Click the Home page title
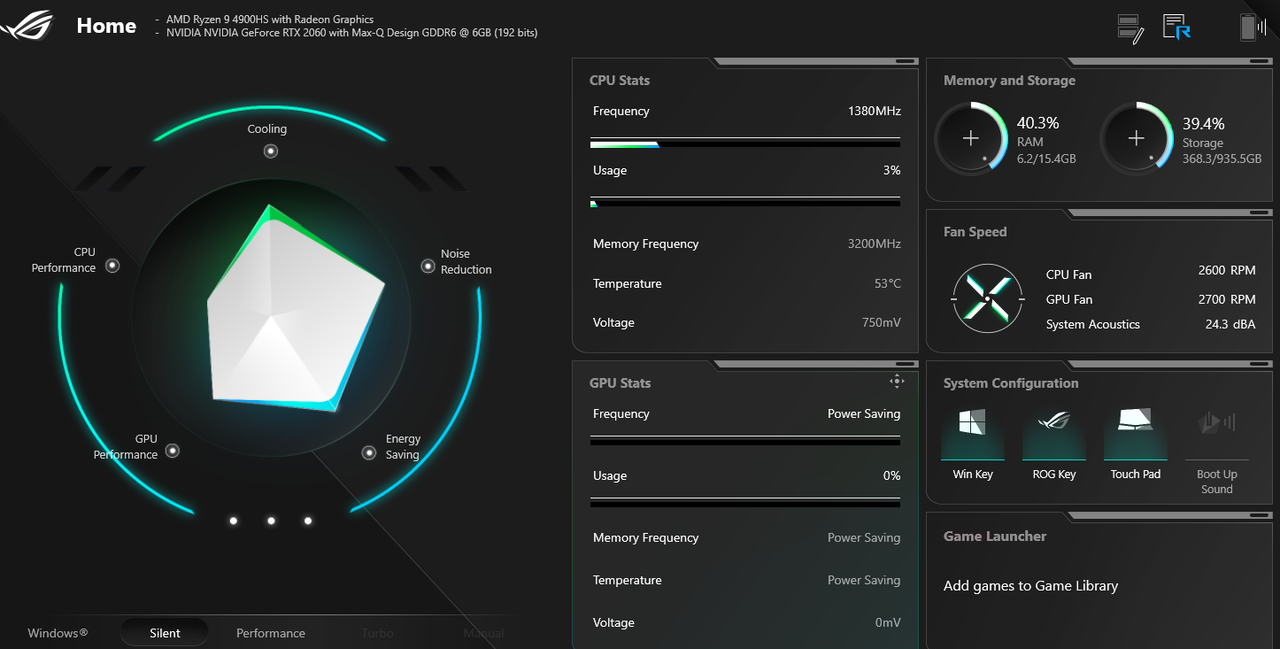Viewport: 1280px width, 649px height. [106, 27]
